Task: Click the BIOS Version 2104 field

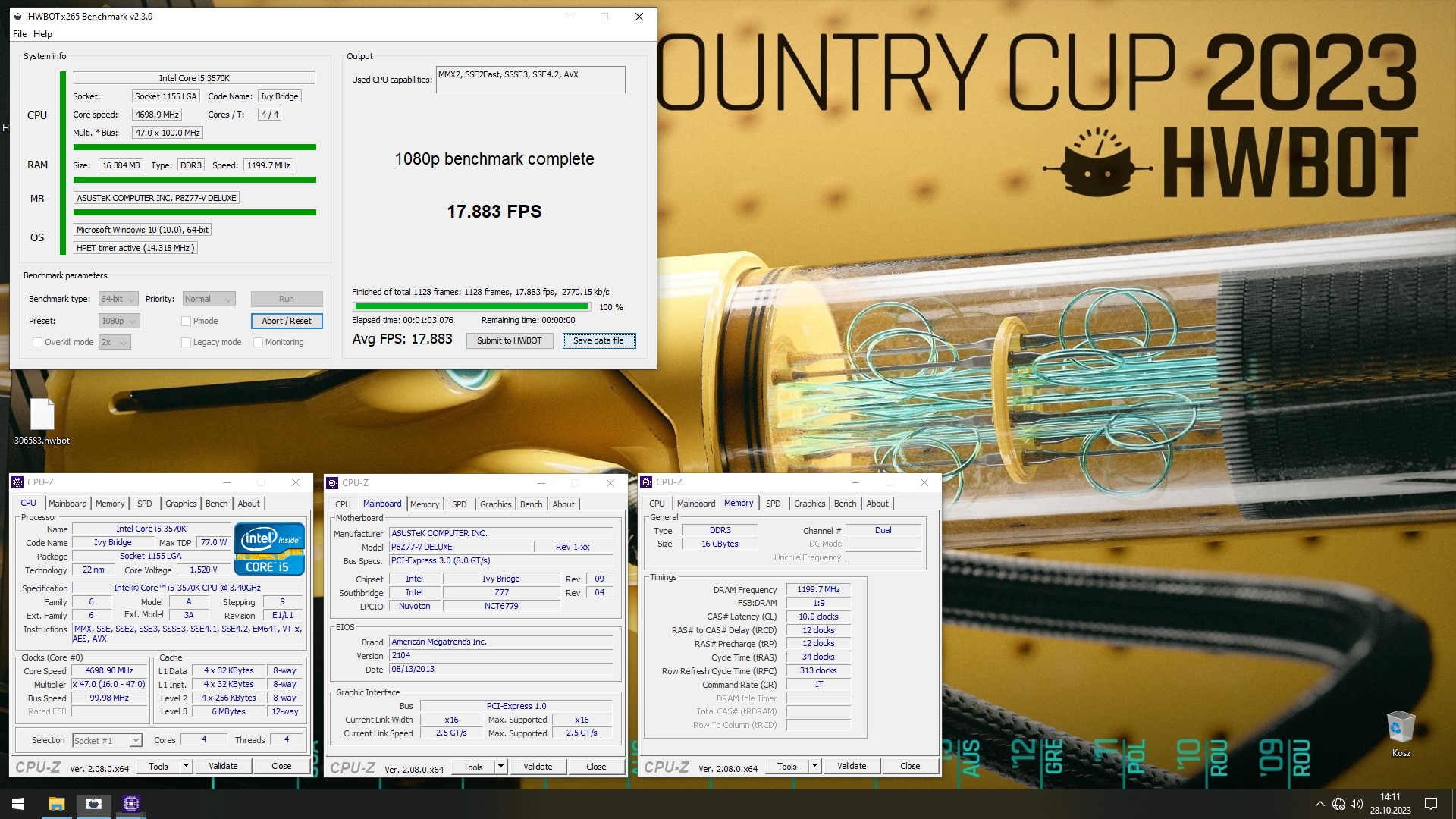Action: pyautogui.click(x=500, y=656)
